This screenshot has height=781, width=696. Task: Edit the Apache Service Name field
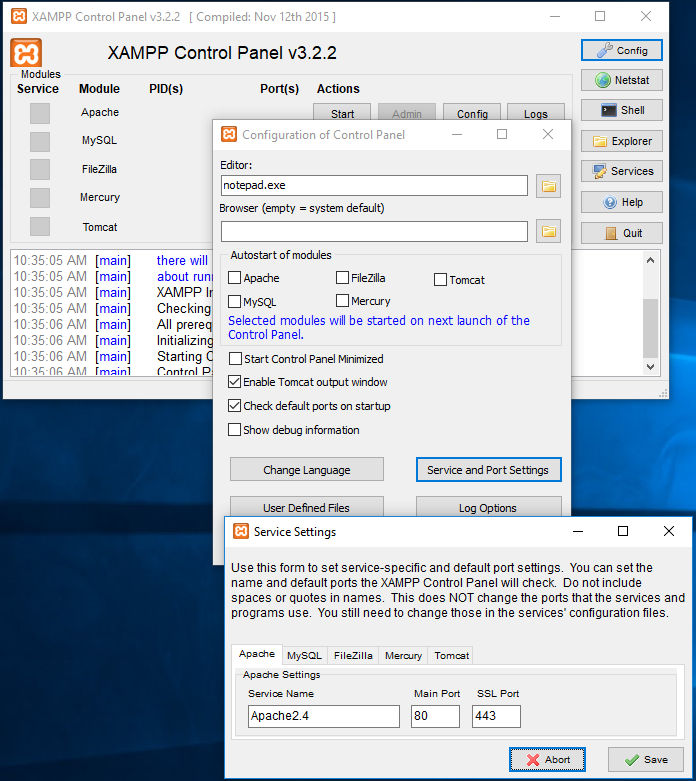coord(324,716)
